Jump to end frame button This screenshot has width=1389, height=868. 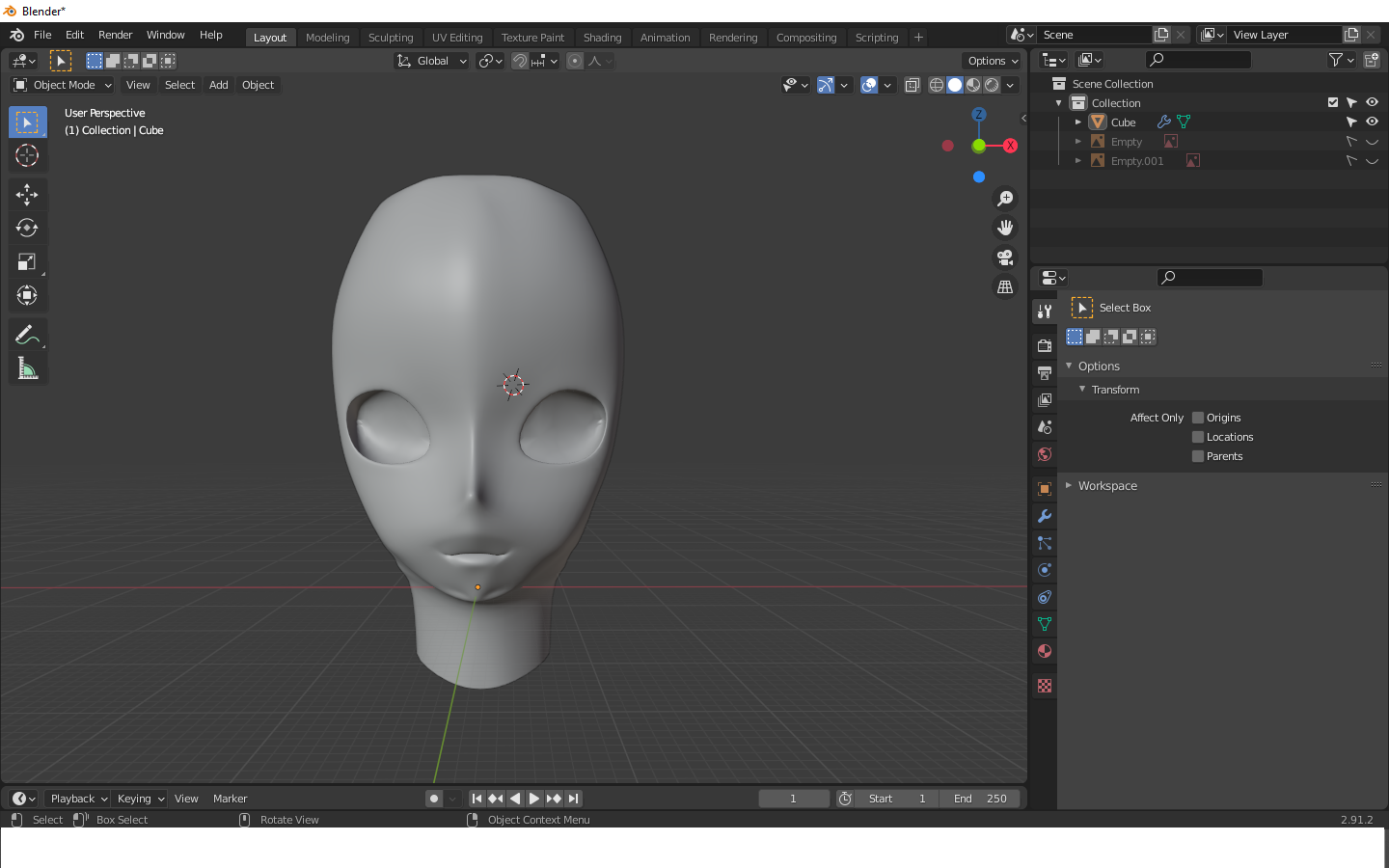coord(574,799)
